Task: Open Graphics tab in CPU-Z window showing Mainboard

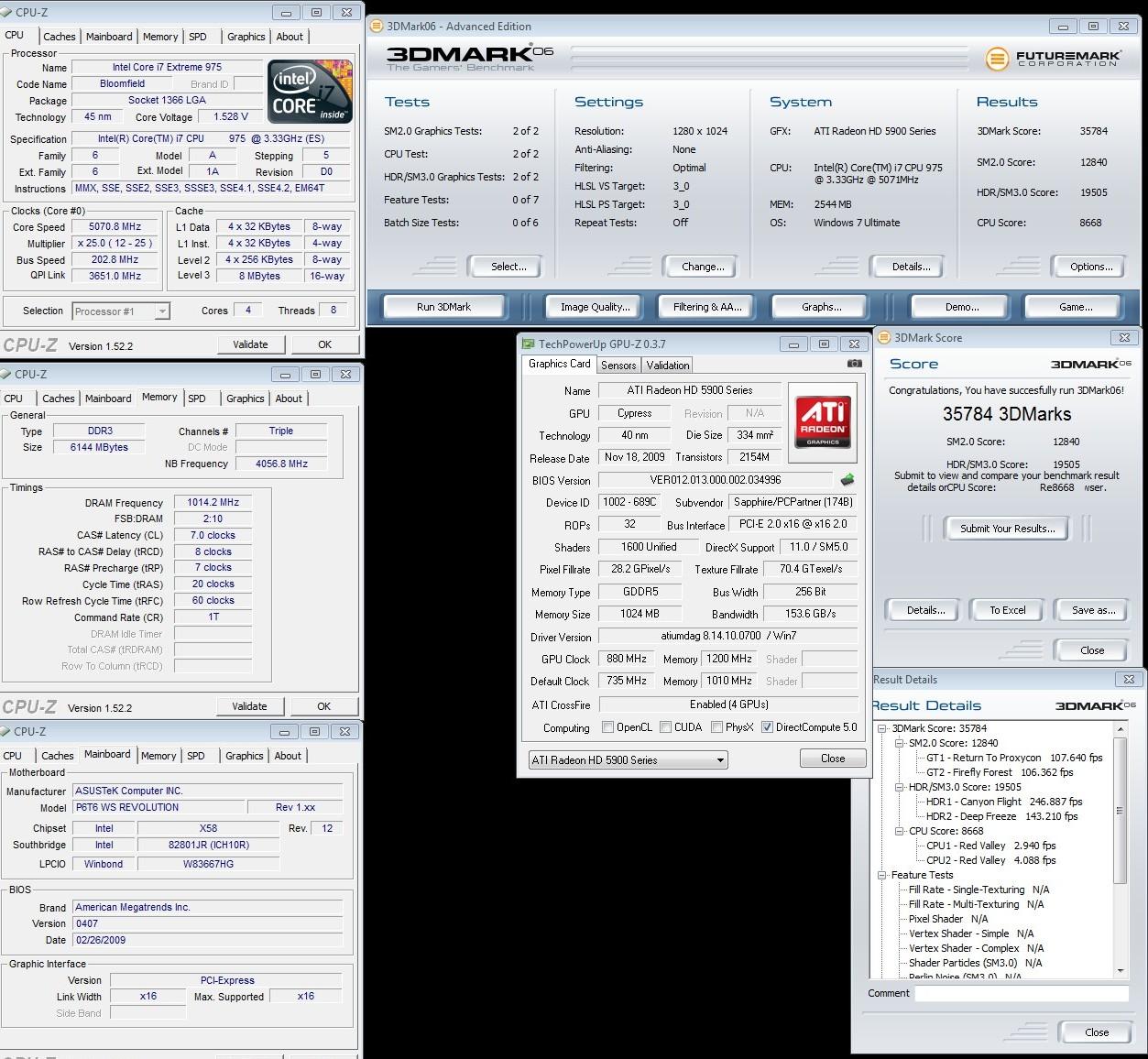Action: click(x=245, y=756)
